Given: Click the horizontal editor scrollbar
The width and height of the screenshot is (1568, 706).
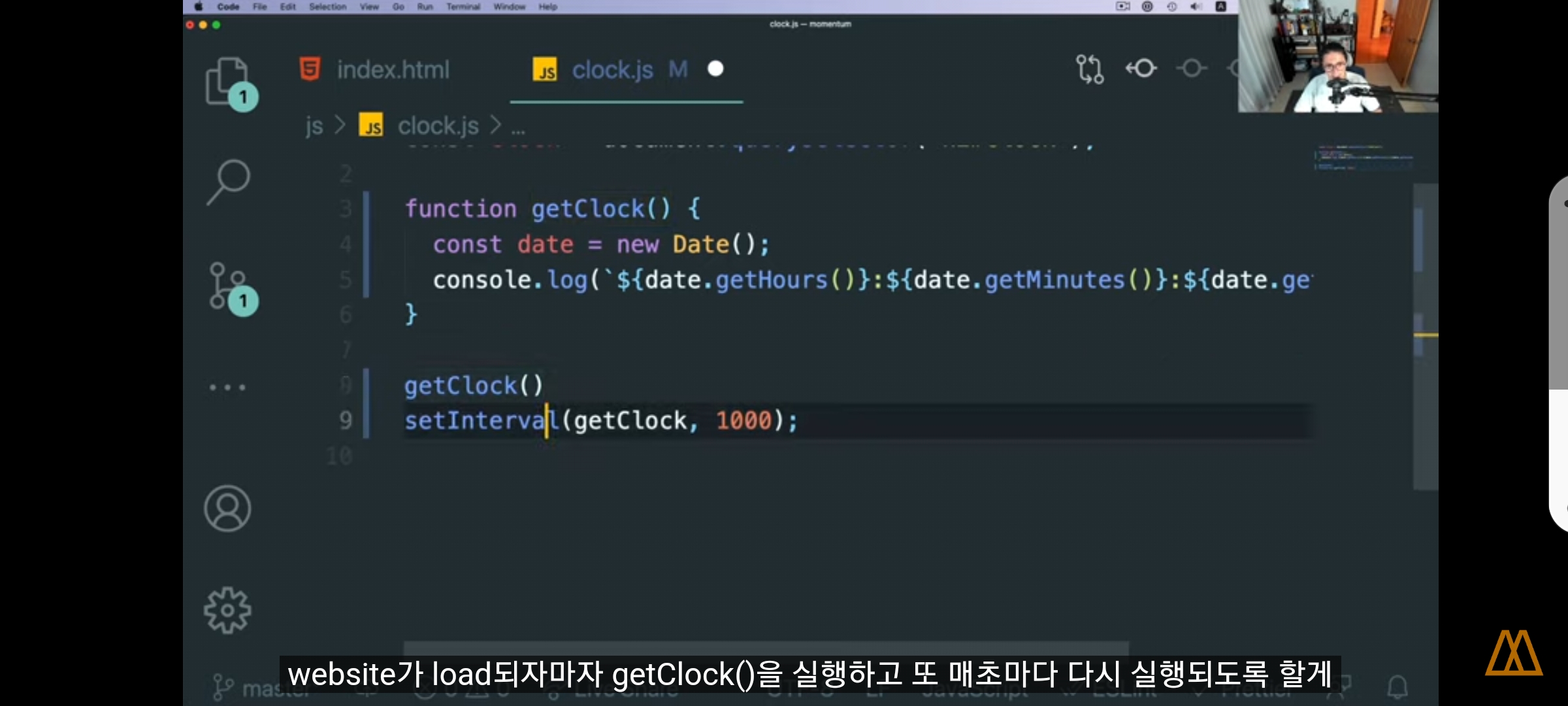Looking at the screenshot, I should point(764,647).
